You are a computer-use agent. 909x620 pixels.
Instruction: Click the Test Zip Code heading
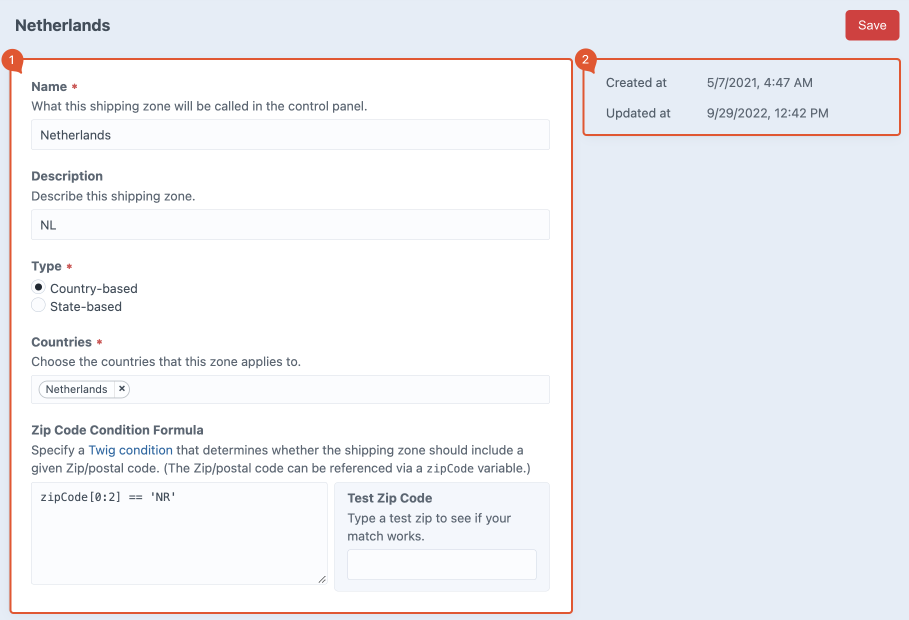389,498
